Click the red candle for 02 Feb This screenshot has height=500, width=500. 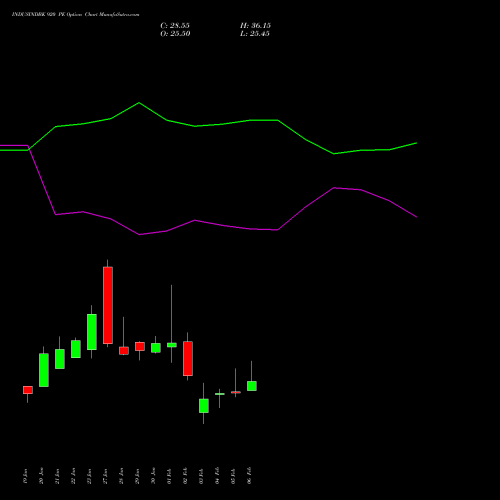click(188, 359)
